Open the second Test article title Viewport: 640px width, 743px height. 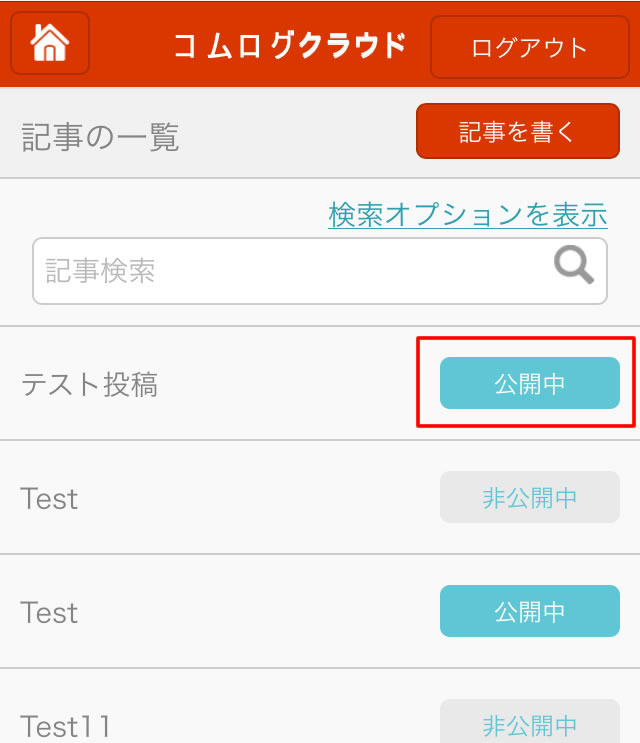pos(49,612)
